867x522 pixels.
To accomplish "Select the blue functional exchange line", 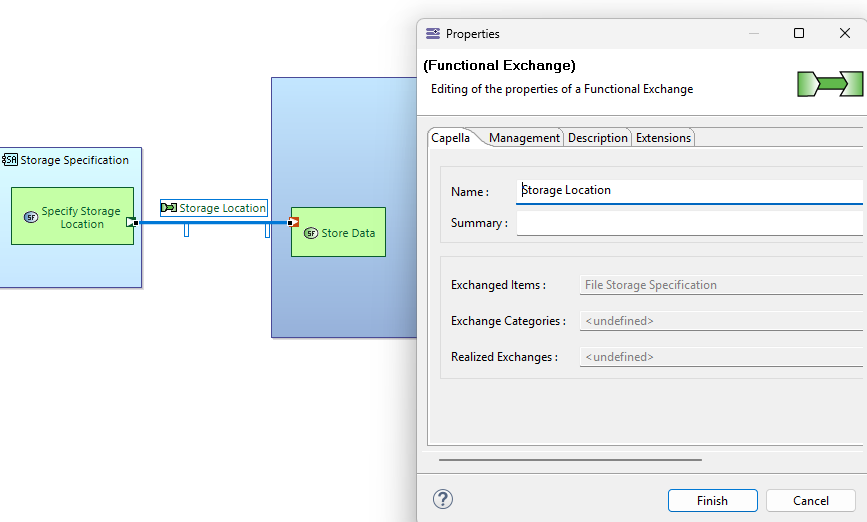I will point(213,222).
